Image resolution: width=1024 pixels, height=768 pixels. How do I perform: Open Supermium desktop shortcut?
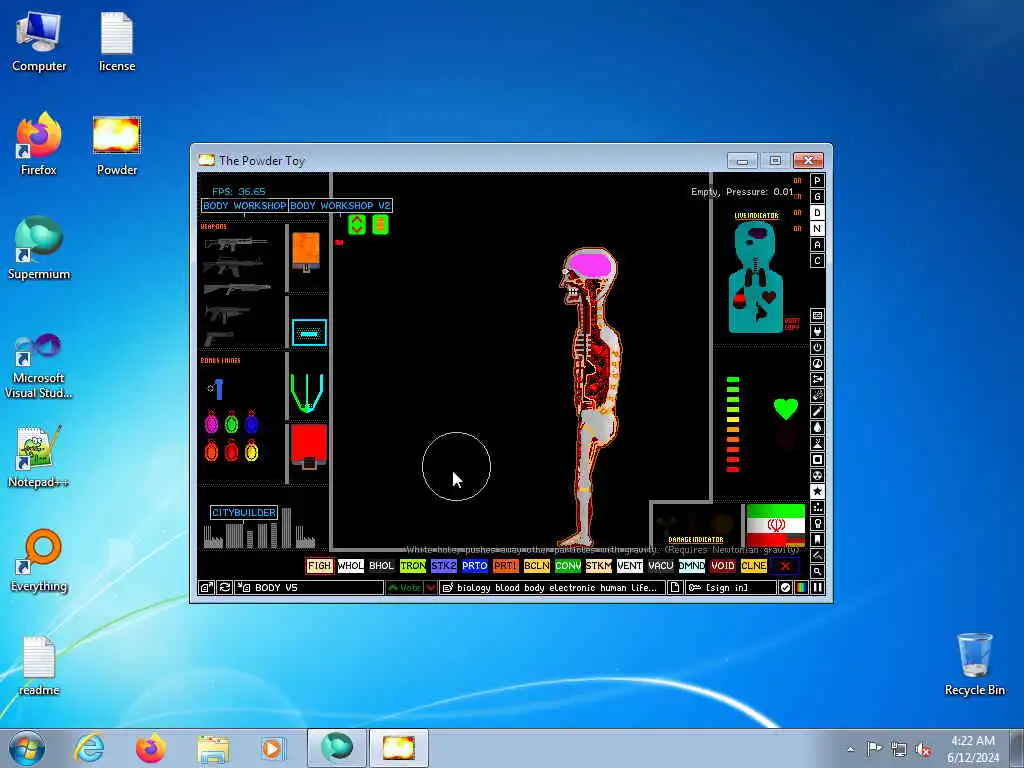point(39,249)
